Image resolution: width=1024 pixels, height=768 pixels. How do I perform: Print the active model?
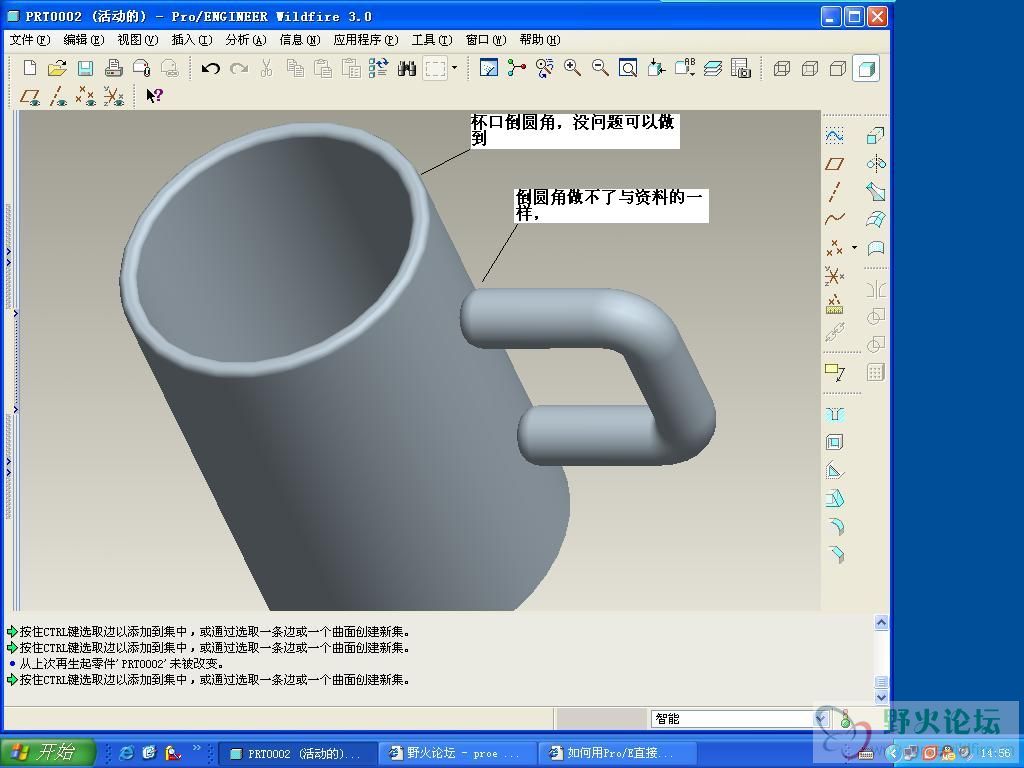114,68
